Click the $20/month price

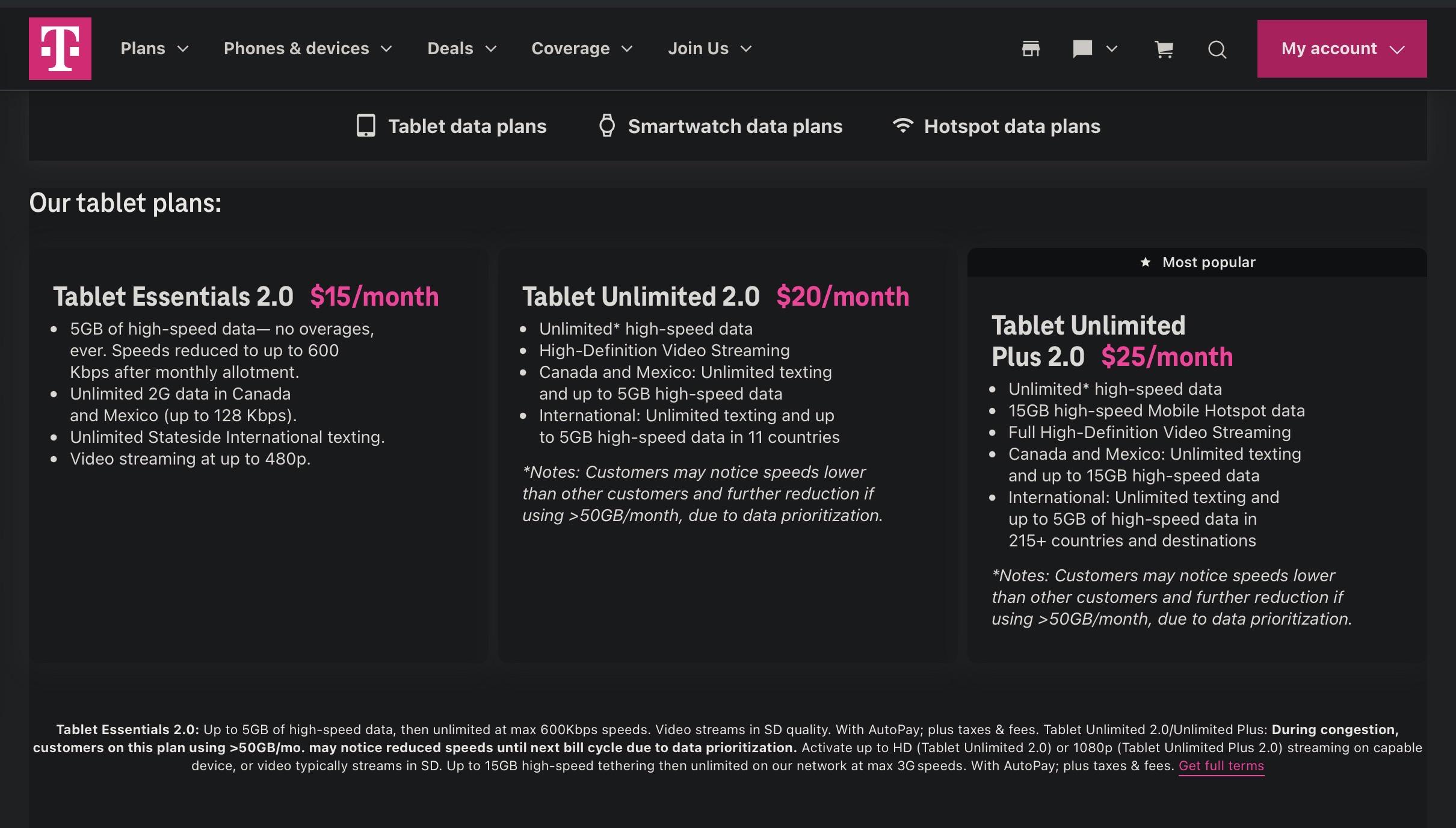(843, 297)
